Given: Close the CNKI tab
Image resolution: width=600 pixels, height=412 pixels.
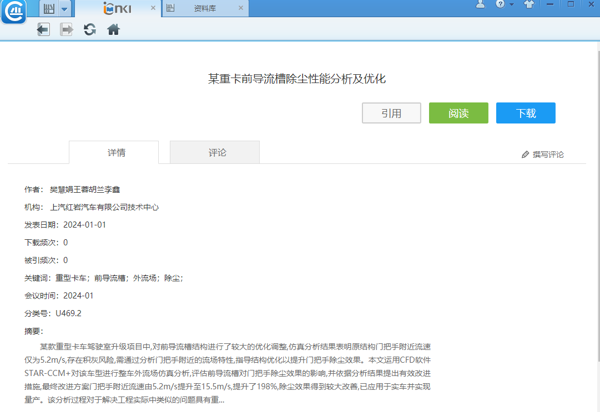Looking at the screenshot, I should tap(153, 9).
